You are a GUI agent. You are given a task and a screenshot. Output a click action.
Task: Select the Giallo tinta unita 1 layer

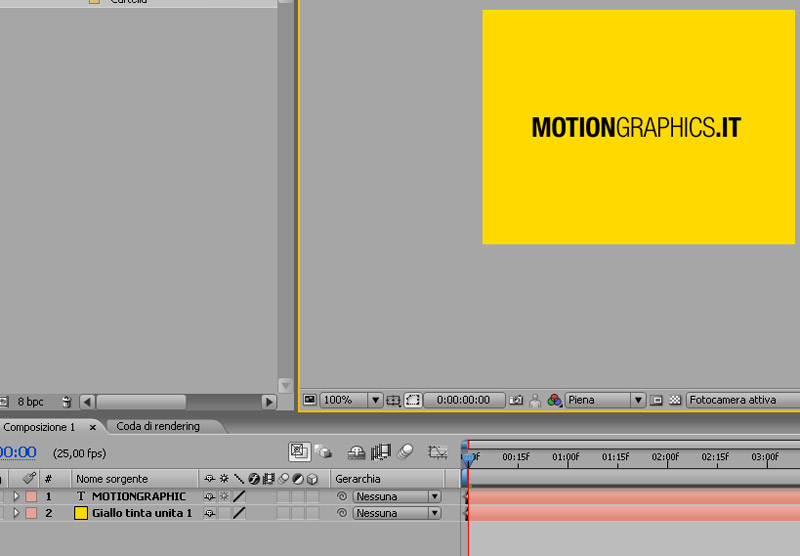(x=142, y=513)
